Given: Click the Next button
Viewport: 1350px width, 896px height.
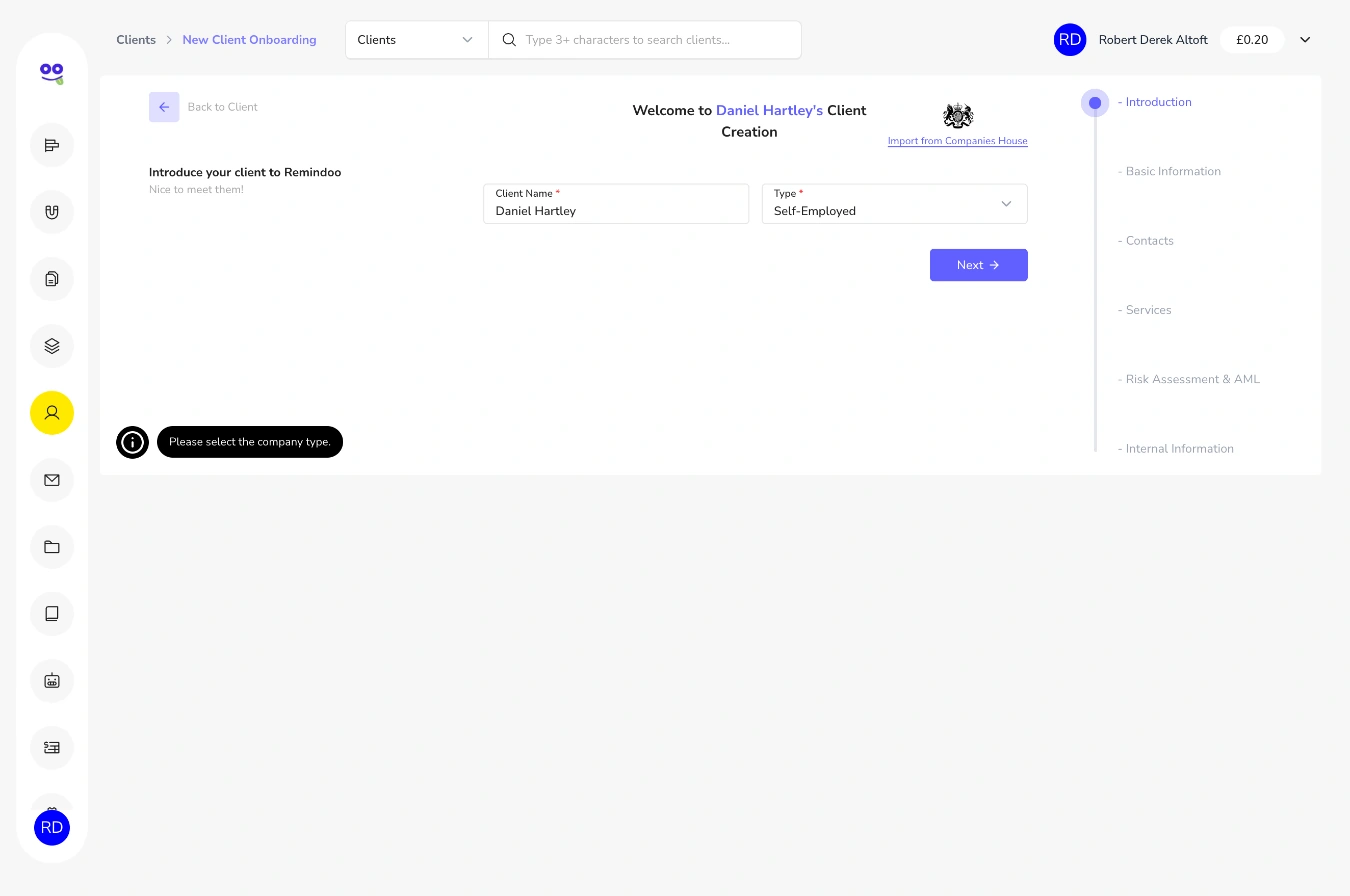Looking at the screenshot, I should pyautogui.click(x=979, y=265).
